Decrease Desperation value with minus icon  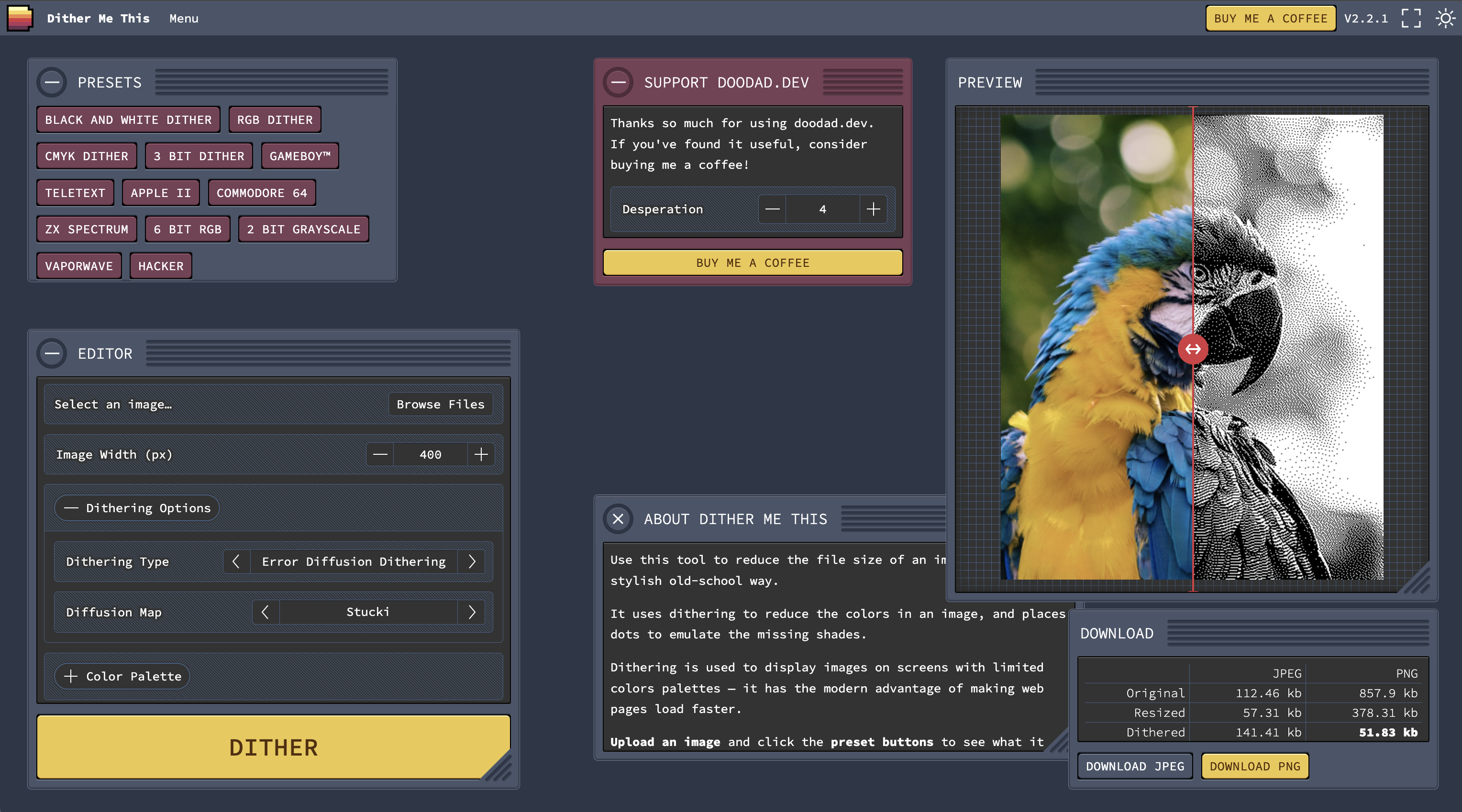click(772, 209)
